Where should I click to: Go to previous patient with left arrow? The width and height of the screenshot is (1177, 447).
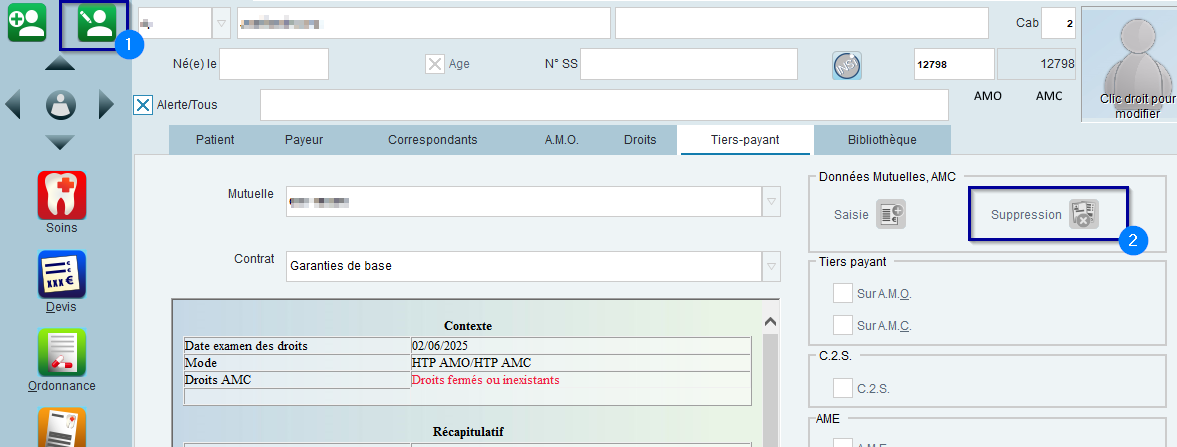pos(13,104)
